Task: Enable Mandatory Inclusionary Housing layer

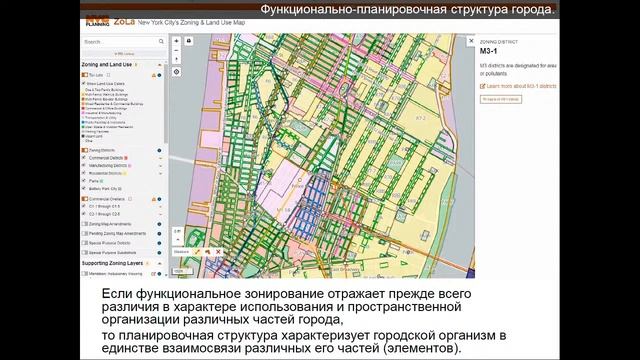Action: click(x=84, y=273)
